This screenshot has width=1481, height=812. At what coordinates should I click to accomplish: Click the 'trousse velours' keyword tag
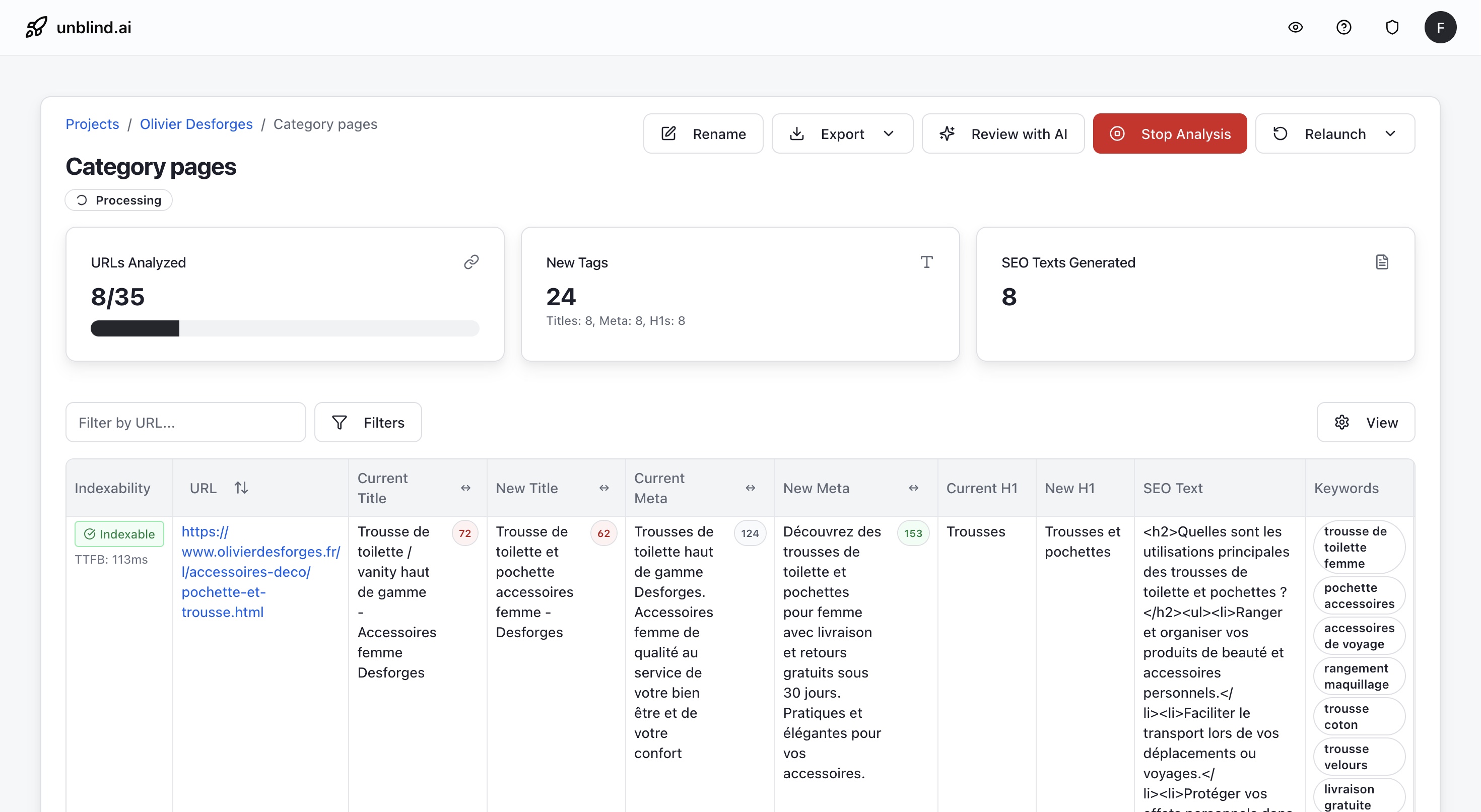point(1359,757)
